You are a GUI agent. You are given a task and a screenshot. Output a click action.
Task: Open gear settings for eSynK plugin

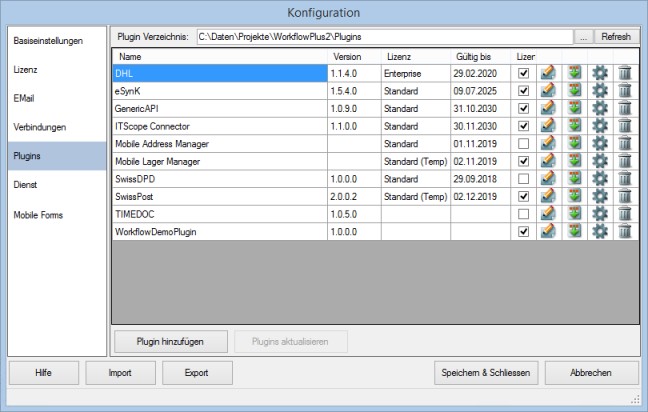pos(600,90)
